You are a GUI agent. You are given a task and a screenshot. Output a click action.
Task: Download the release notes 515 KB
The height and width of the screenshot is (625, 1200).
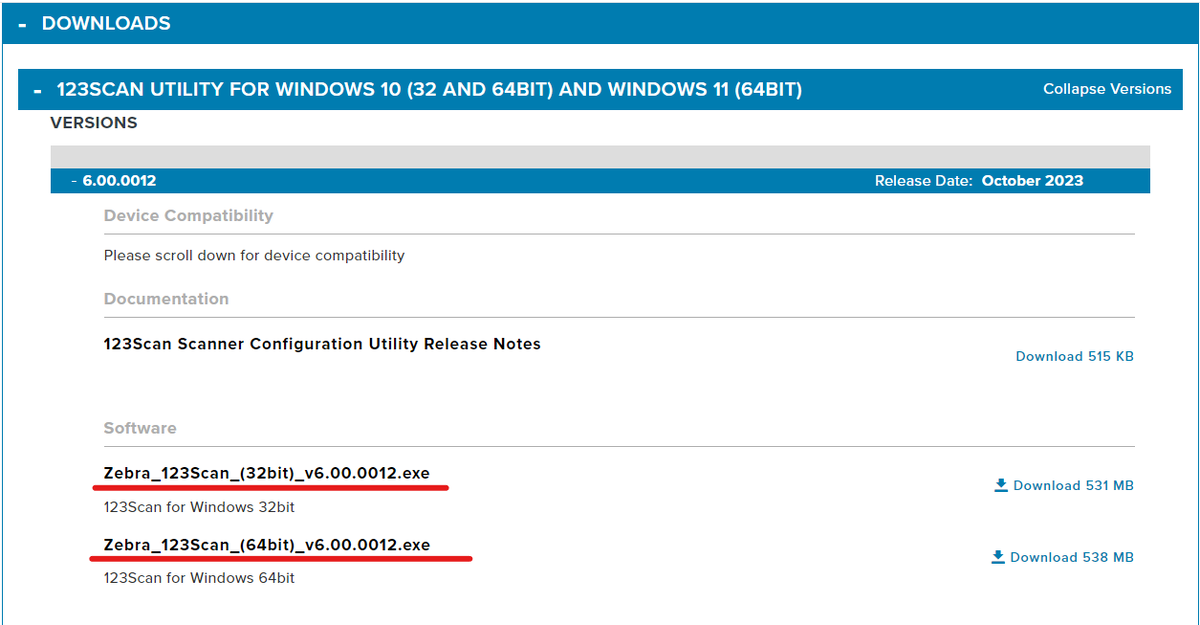pos(1074,356)
